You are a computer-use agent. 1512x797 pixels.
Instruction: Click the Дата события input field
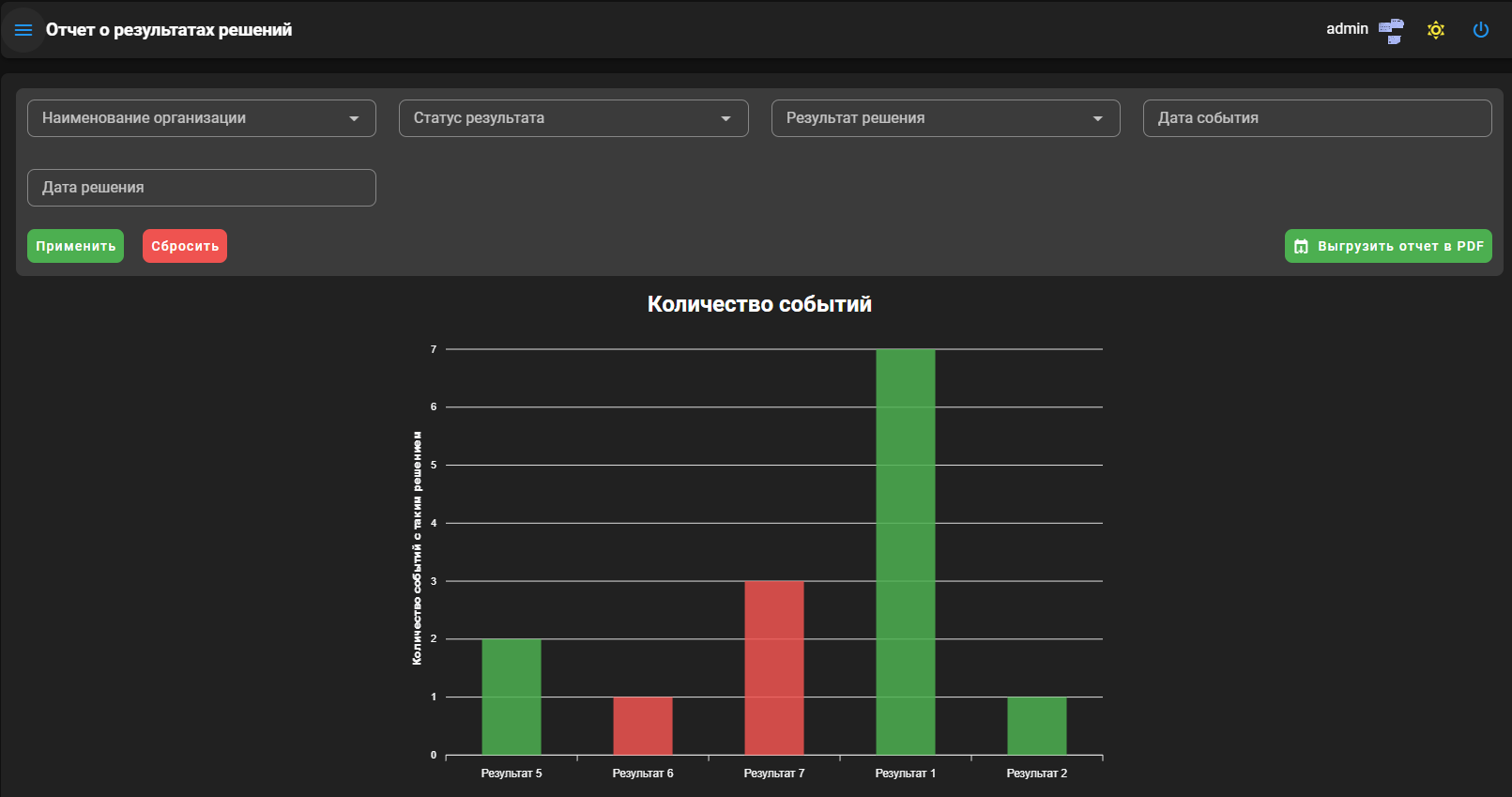[x=1317, y=118]
